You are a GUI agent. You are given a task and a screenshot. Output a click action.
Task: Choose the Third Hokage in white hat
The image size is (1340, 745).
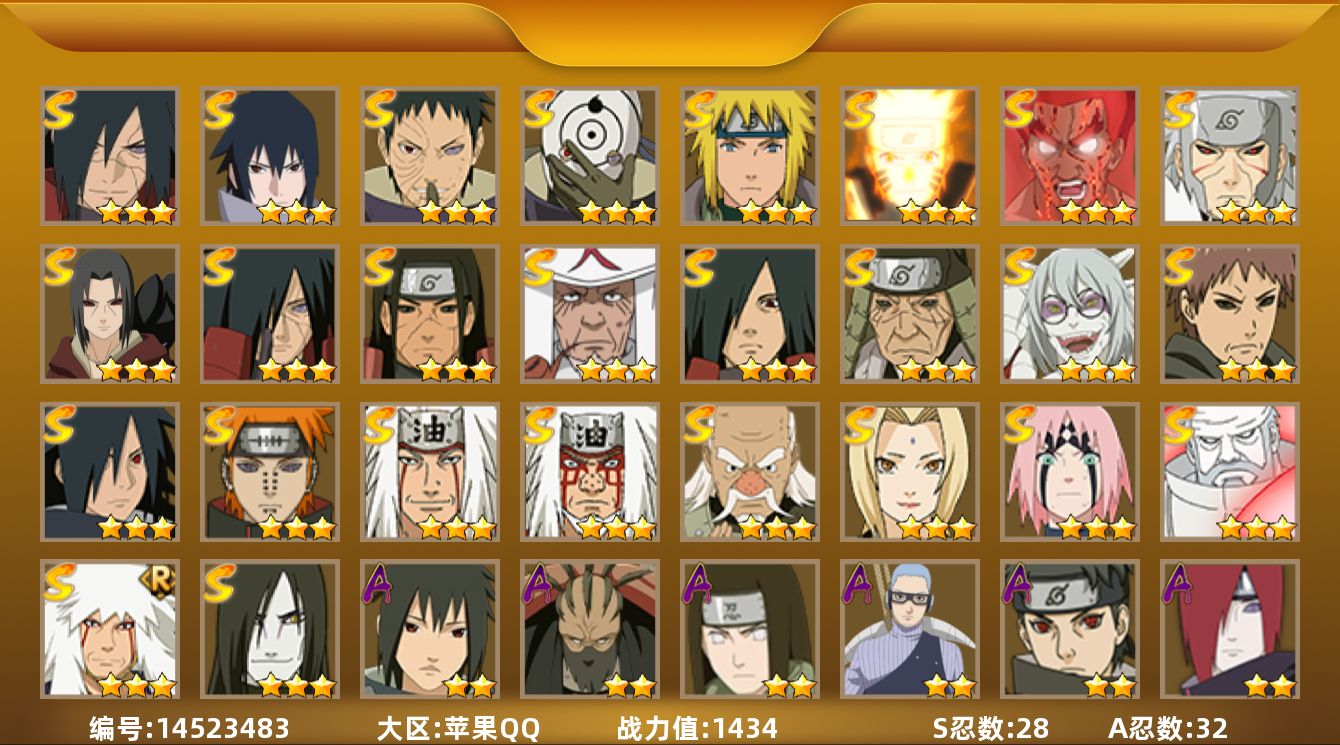pos(590,314)
